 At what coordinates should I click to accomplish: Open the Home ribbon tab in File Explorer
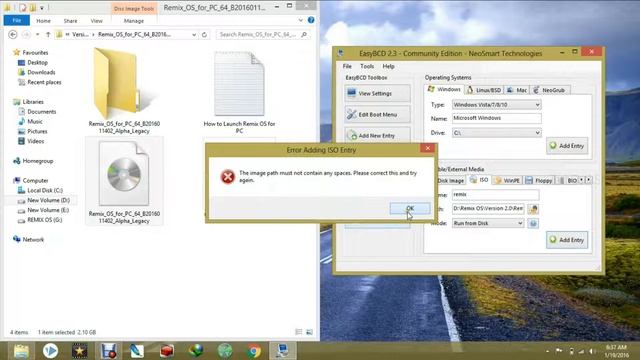point(43,21)
